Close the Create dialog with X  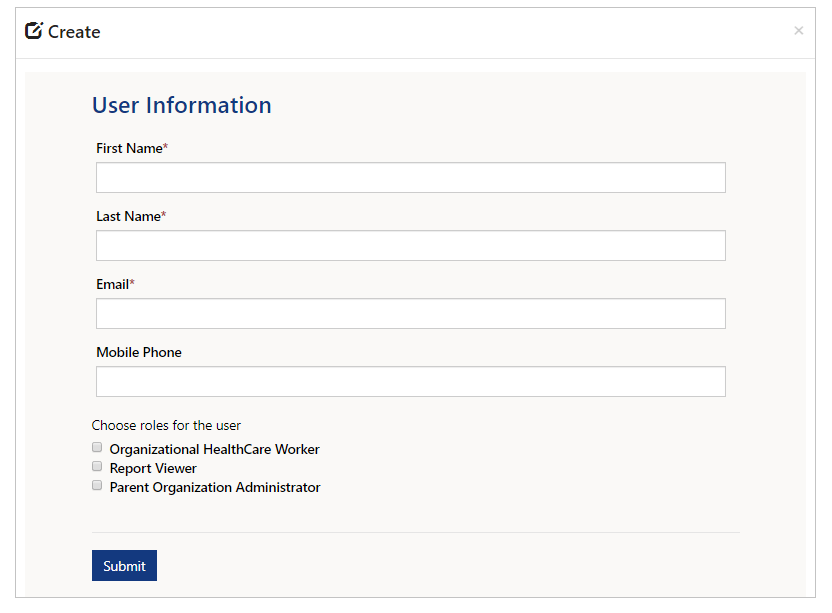[x=799, y=31]
